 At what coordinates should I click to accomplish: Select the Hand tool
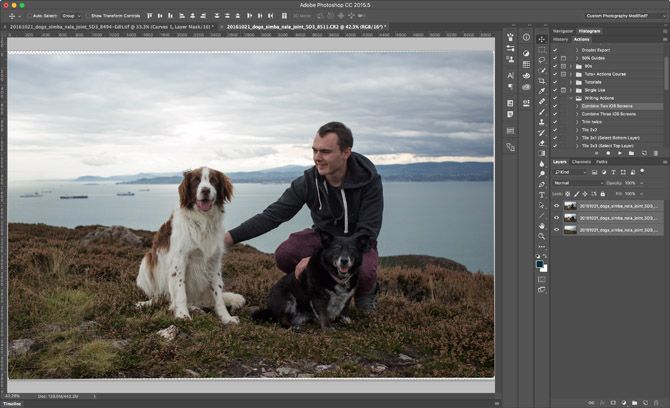(x=541, y=226)
